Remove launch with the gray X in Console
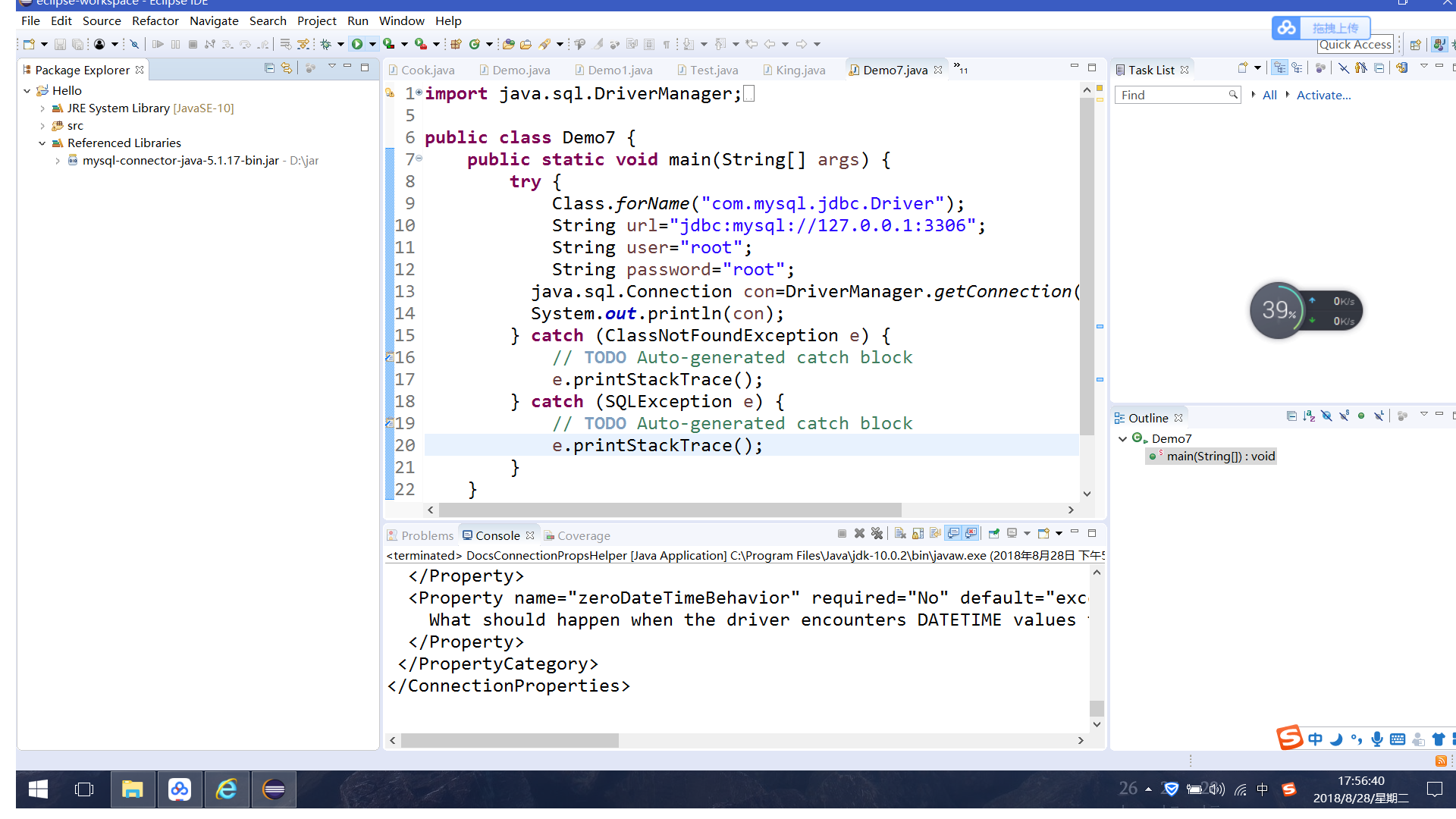The height and width of the screenshot is (819, 1456). [859, 533]
